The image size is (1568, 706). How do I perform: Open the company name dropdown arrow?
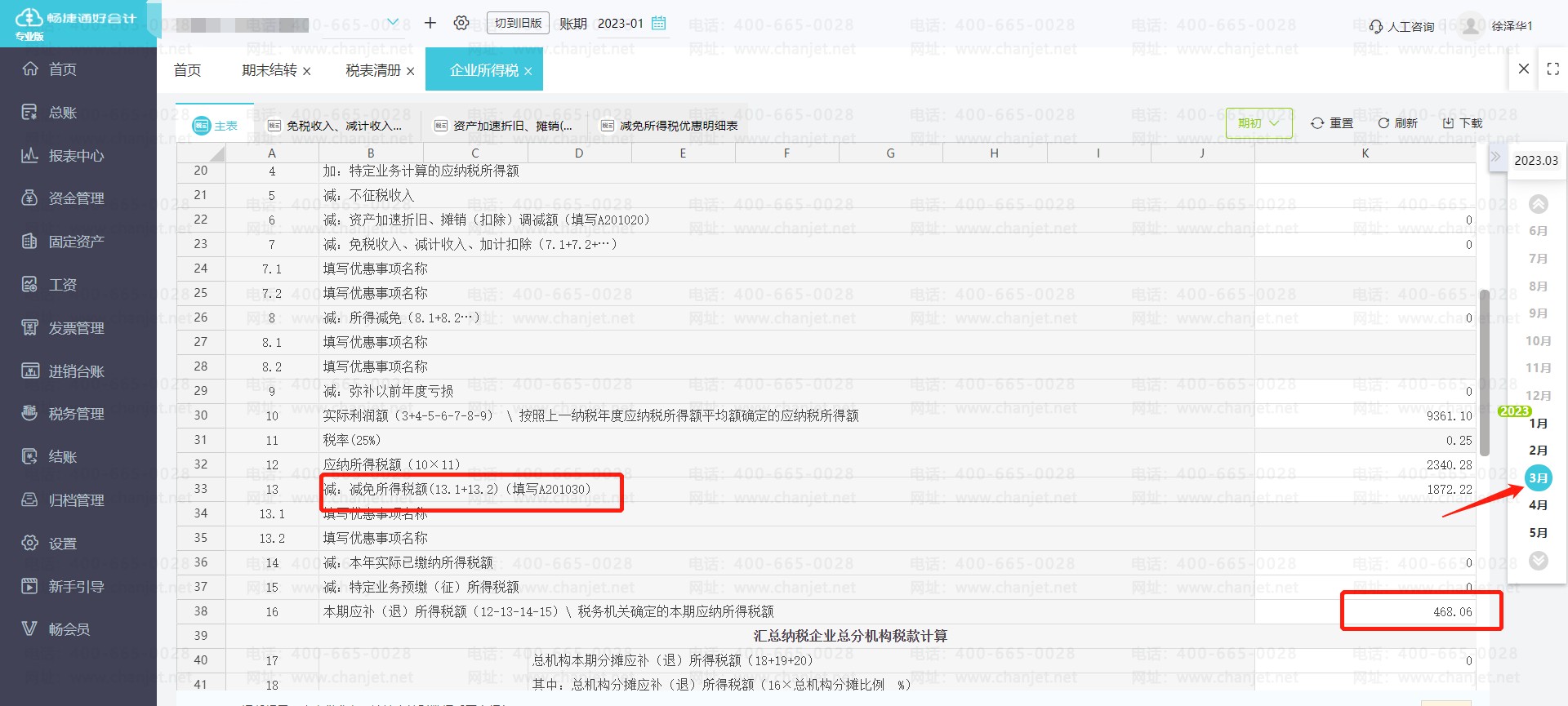click(x=393, y=22)
